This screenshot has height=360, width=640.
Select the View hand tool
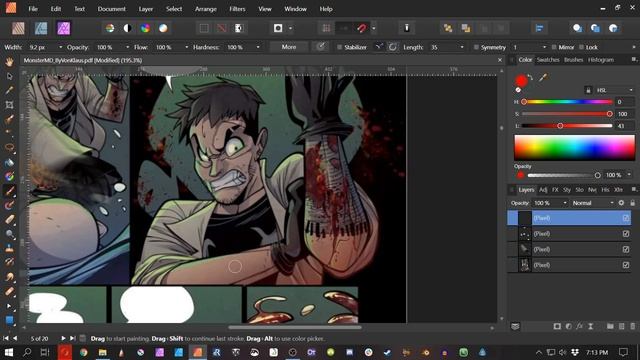[9, 62]
